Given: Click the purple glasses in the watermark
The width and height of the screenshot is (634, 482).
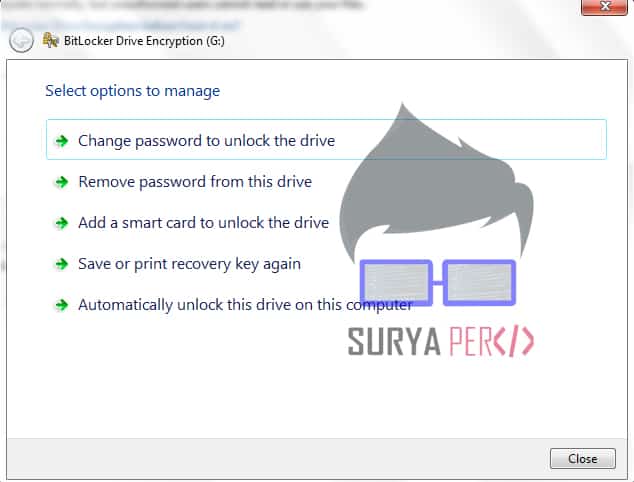Looking at the screenshot, I should 438,282.
